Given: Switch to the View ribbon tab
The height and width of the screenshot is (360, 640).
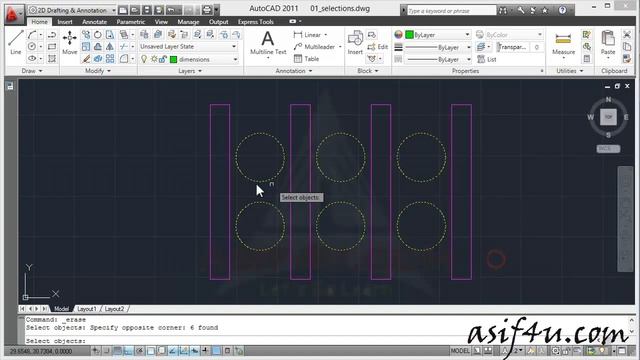Looking at the screenshot, I should (161, 22).
